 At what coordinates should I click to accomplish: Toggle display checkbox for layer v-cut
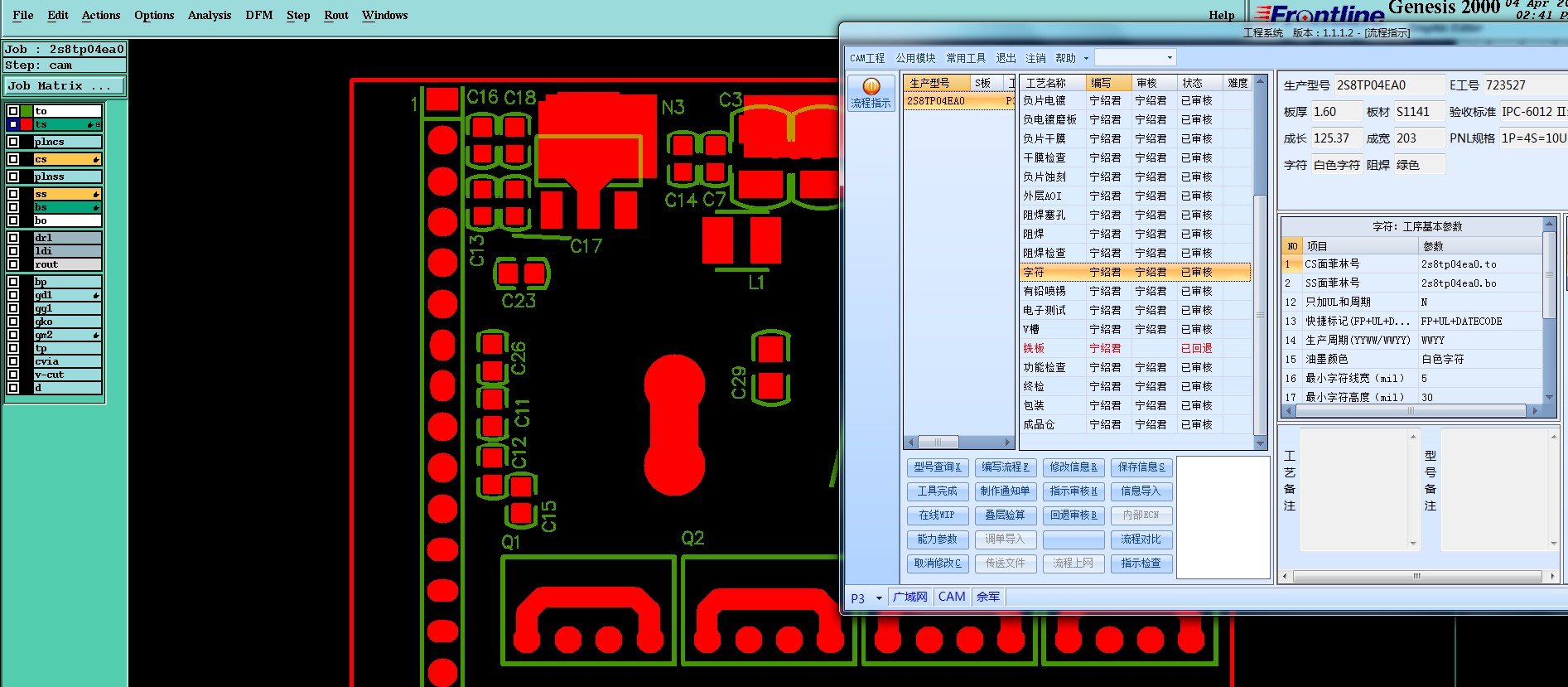pos(13,375)
